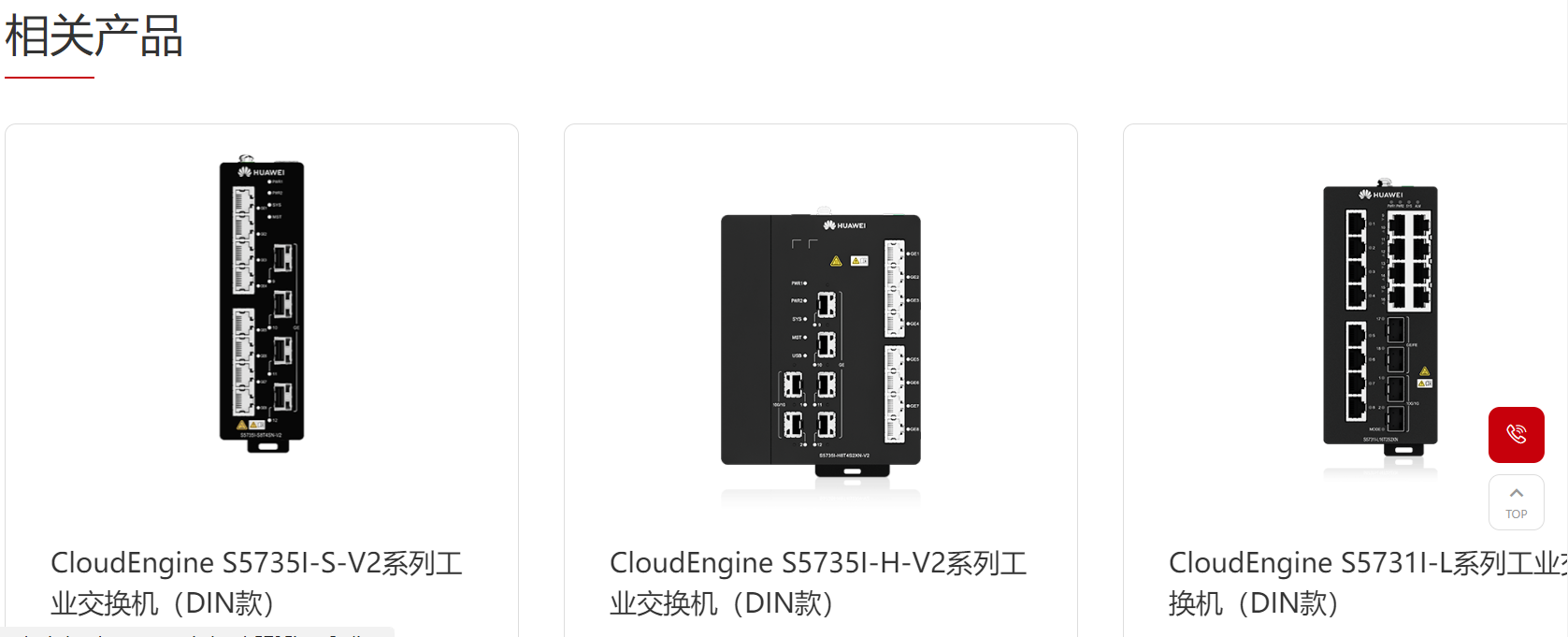This screenshot has height=637, width=1568.
Task: Click the yellow warning triangle on the S5735I-H-V2 switch
Action: (836, 261)
